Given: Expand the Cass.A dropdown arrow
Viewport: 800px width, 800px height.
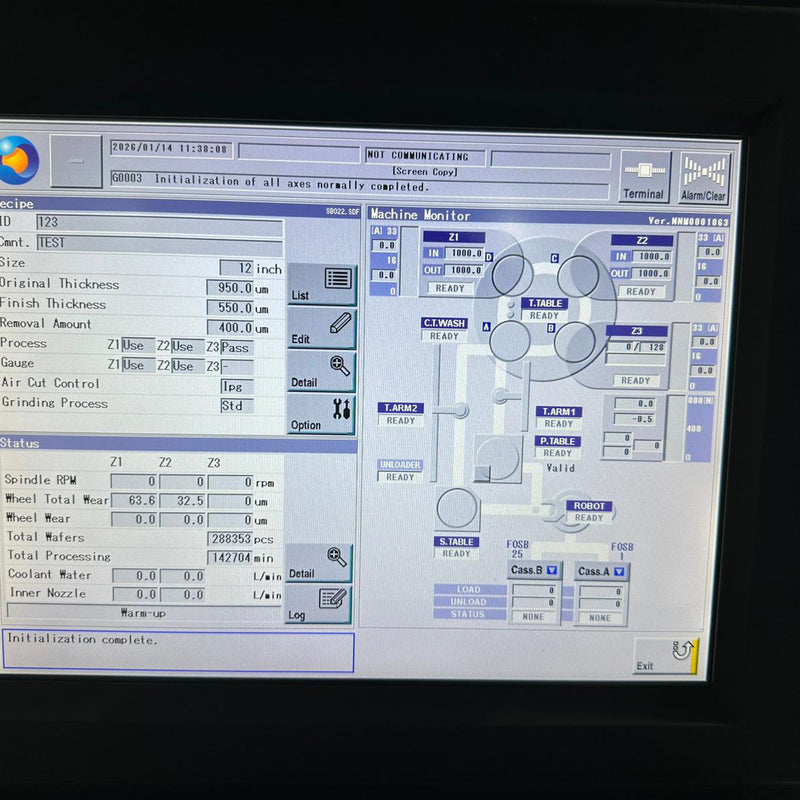Looking at the screenshot, I should 619,571.
